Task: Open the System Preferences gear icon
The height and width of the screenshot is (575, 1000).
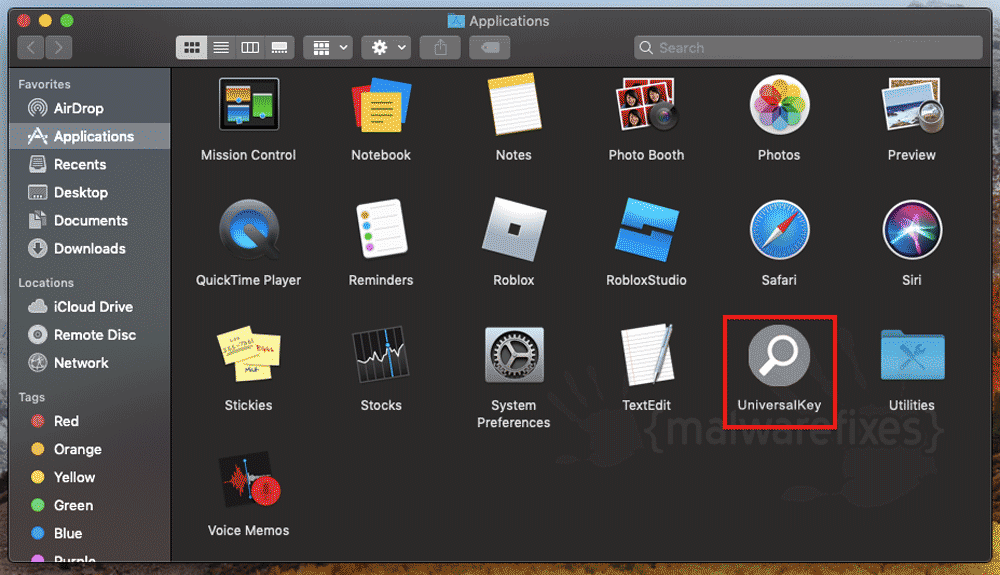Action: 514,354
